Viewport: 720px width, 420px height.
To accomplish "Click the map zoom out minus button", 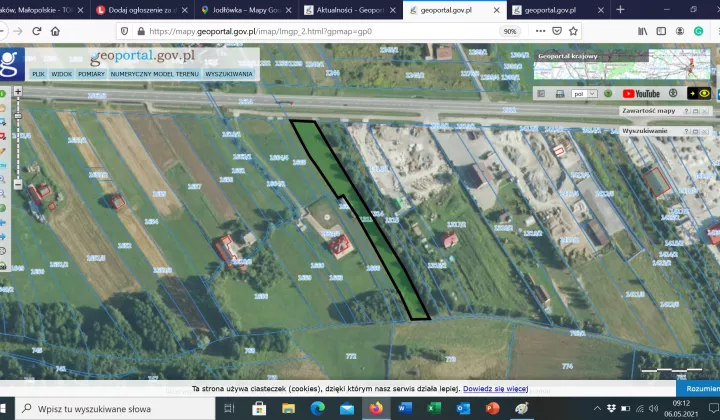I will click(x=18, y=185).
